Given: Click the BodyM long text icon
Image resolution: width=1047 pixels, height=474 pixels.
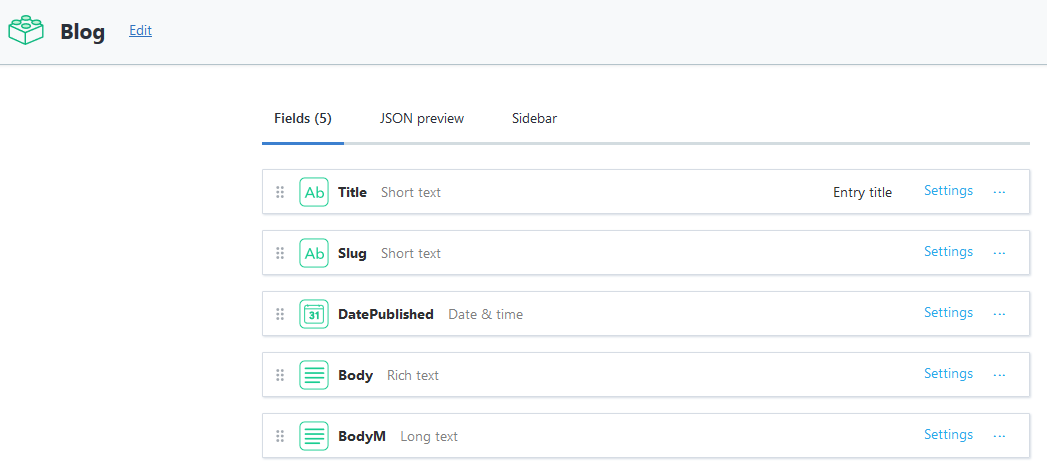Looking at the screenshot, I should (x=314, y=436).
